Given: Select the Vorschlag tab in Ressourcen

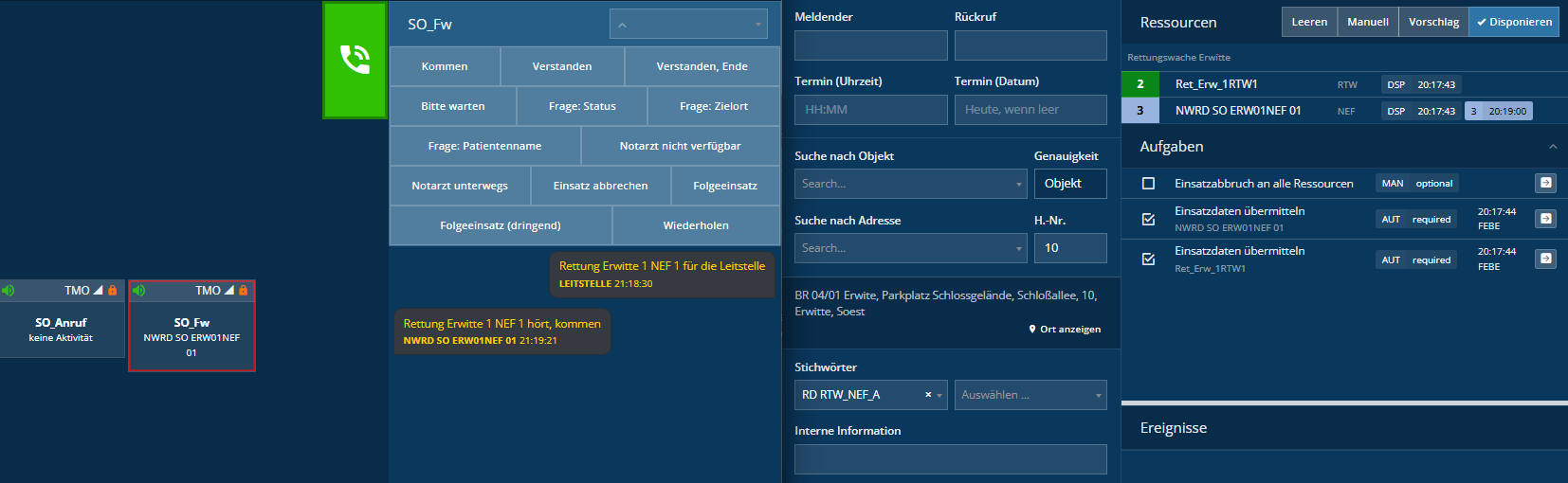Looking at the screenshot, I should [1433, 22].
